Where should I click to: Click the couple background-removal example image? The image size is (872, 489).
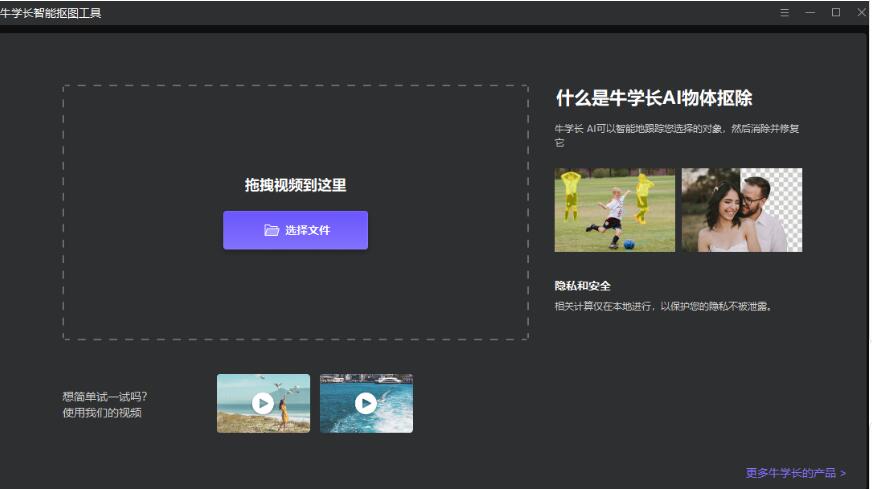742,210
